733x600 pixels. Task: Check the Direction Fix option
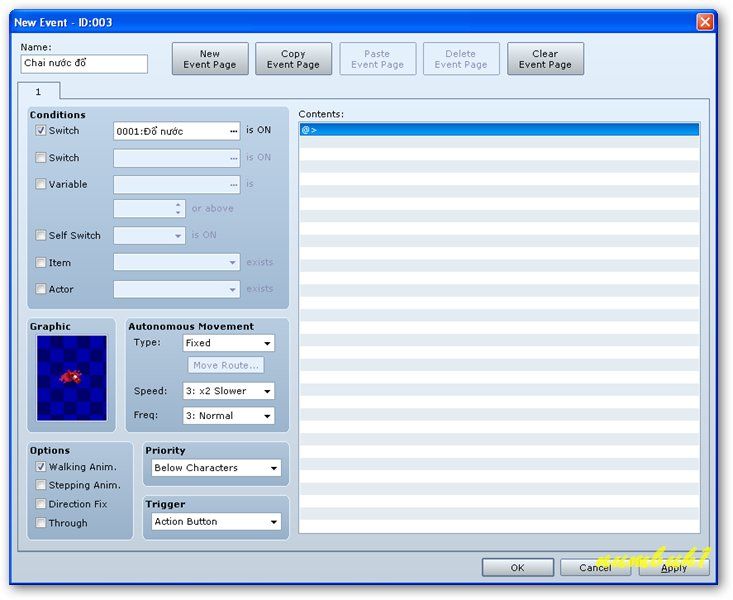(x=41, y=504)
